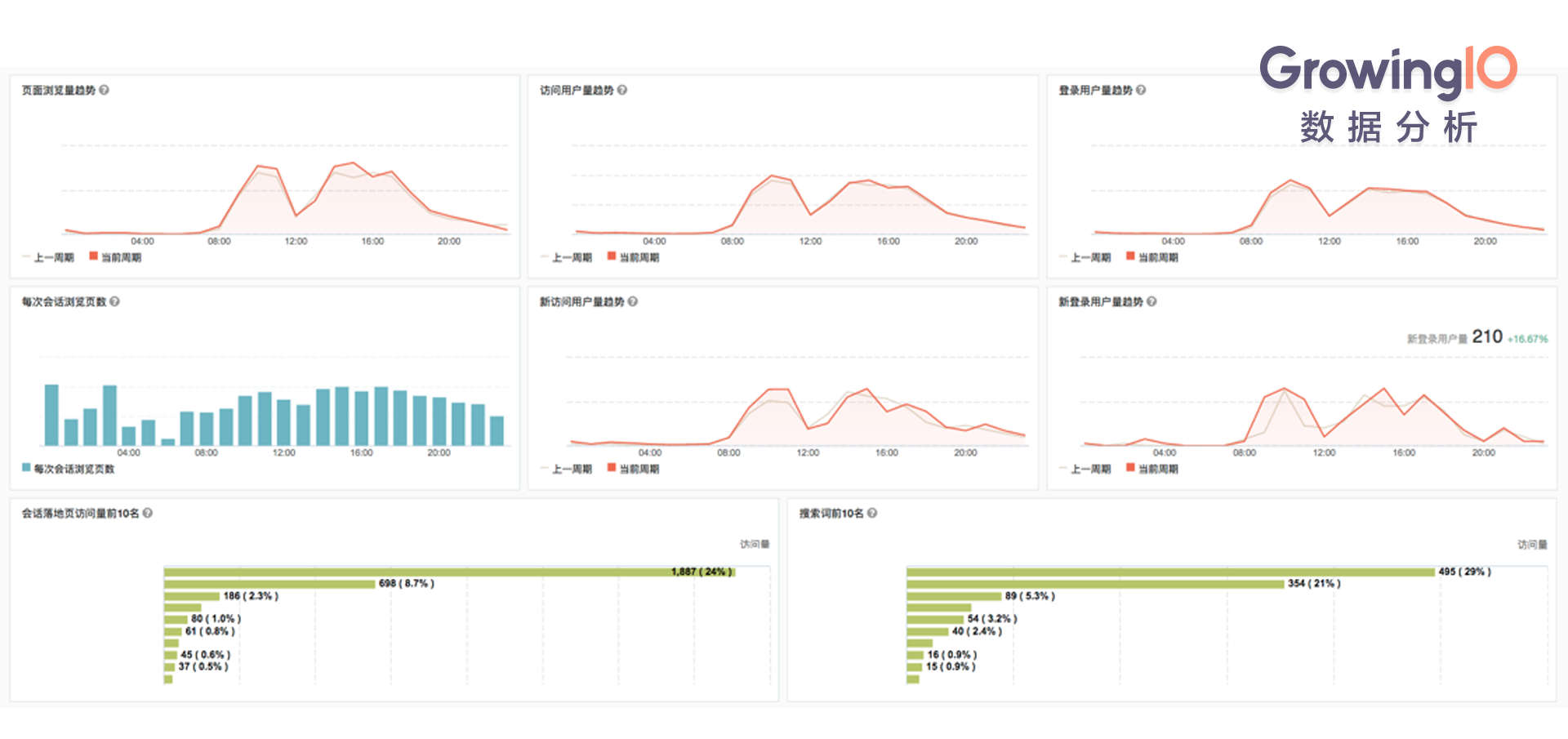Click help icon beside 每次会话浏览页数 title
The height and width of the screenshot is (739, 1568).
[x=114, y=301]
